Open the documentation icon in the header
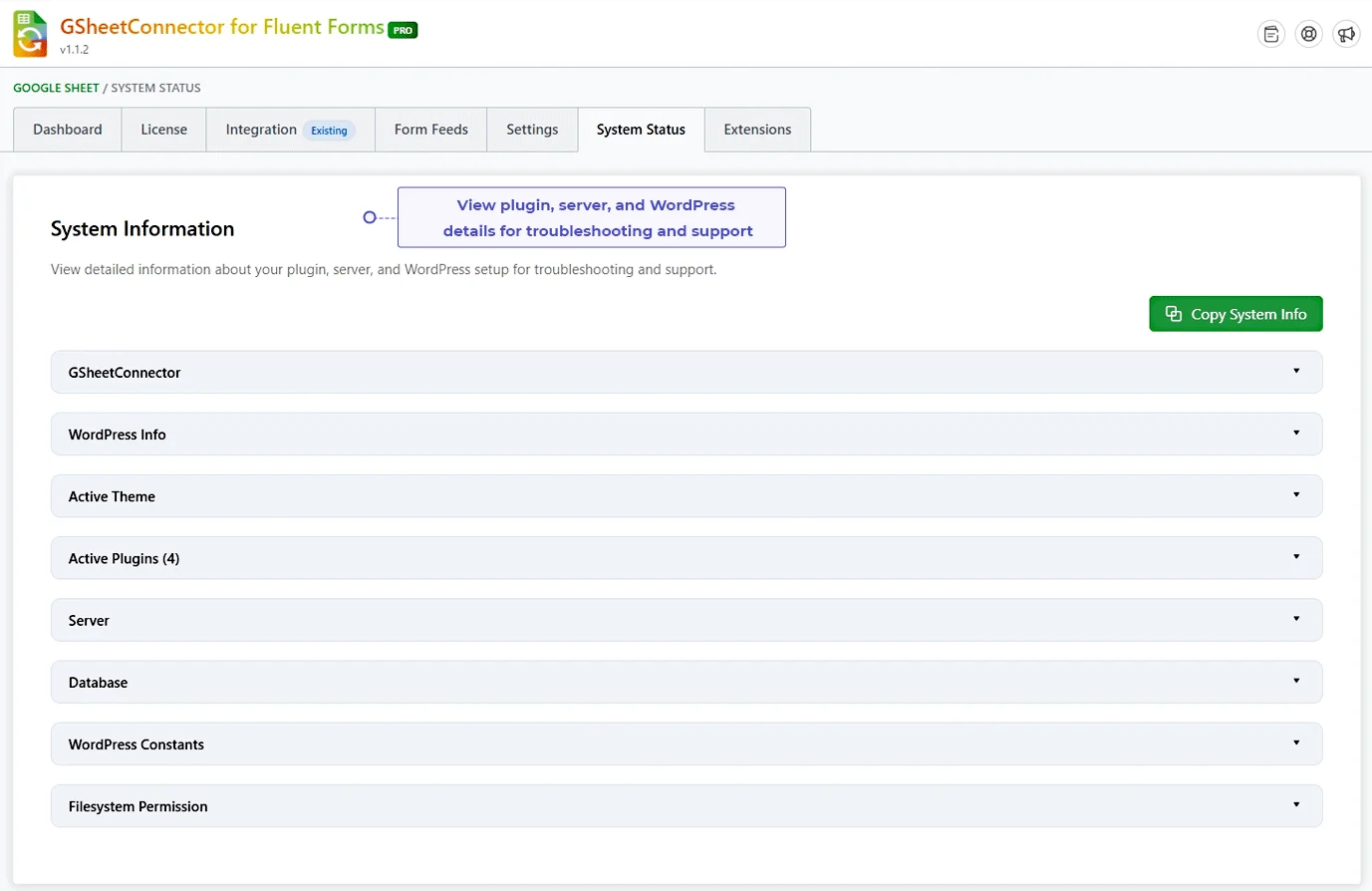1372x891 pixels. [x=1271, y=34]
